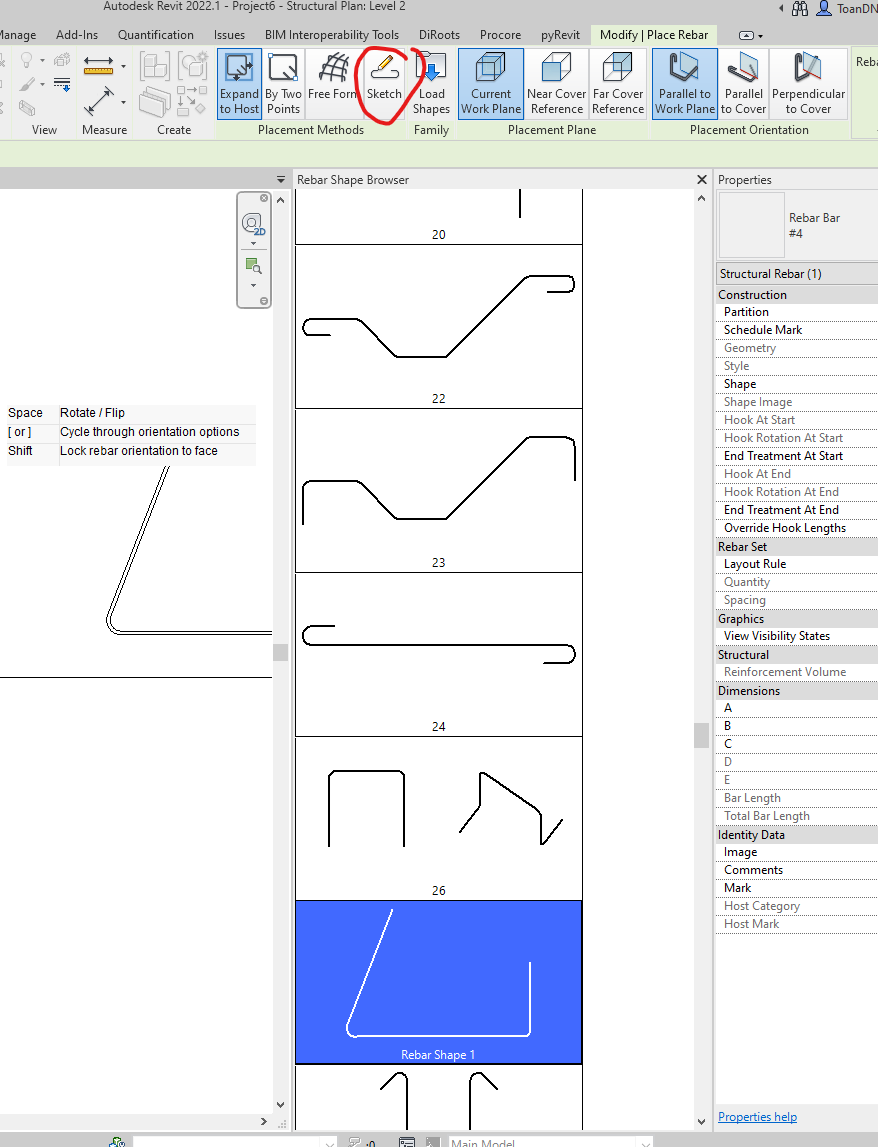The image size is (878, 1147).
Task: Open the ruler measure tool dropdown arrow
Action: pos(123,67)
